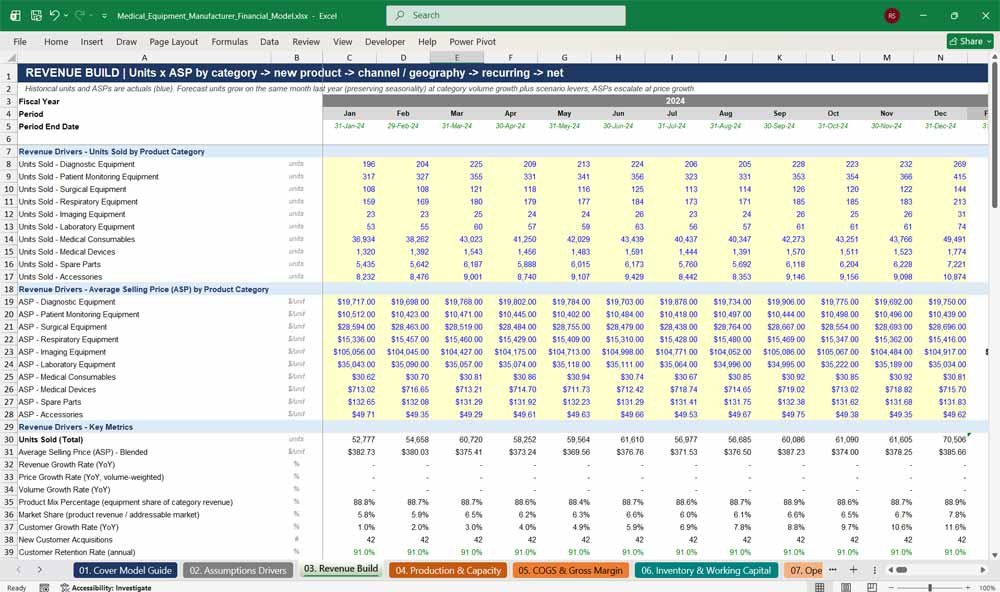The width and height of the screenshot is (1000, 592).
Task: Click the previous sheet navigation arrow
Action: click(18, 570)
